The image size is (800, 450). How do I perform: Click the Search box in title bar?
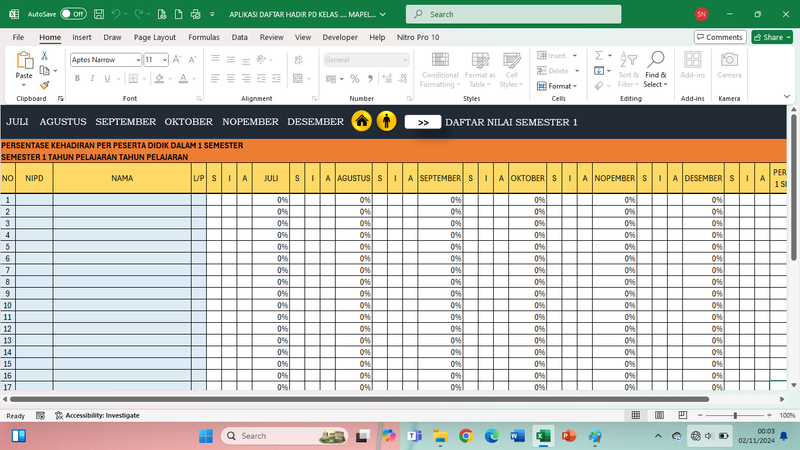(x=513, y=14)
